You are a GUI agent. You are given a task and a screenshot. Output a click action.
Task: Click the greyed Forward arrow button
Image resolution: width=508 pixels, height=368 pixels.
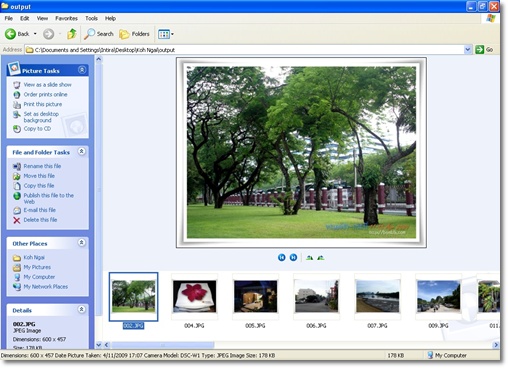(x=49, y=34)
